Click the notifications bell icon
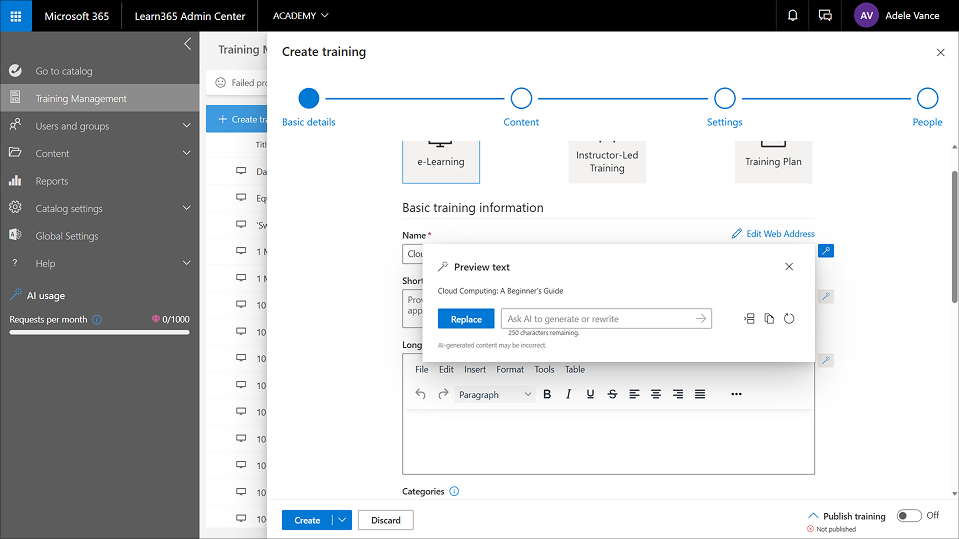Image resolution: width=959 pixels, height=539 pixels. (793, 16)
